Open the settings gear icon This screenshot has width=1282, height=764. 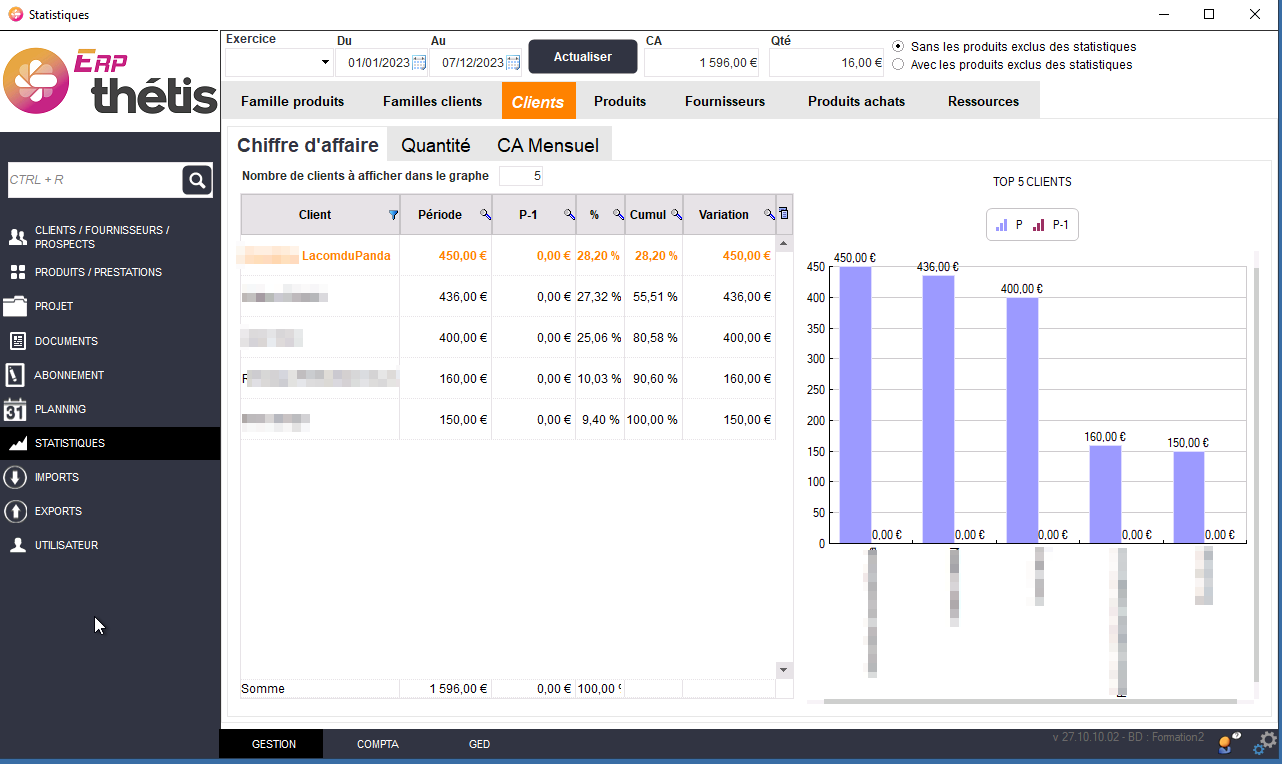1267,741
